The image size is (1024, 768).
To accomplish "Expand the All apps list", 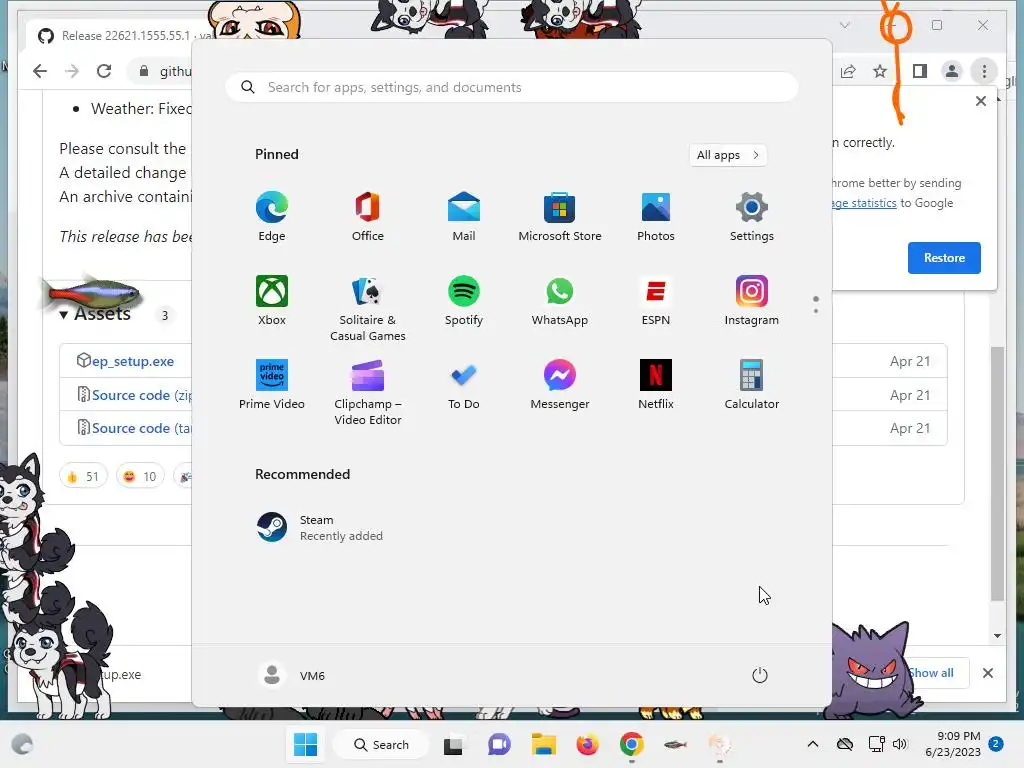I will [728, 155].
